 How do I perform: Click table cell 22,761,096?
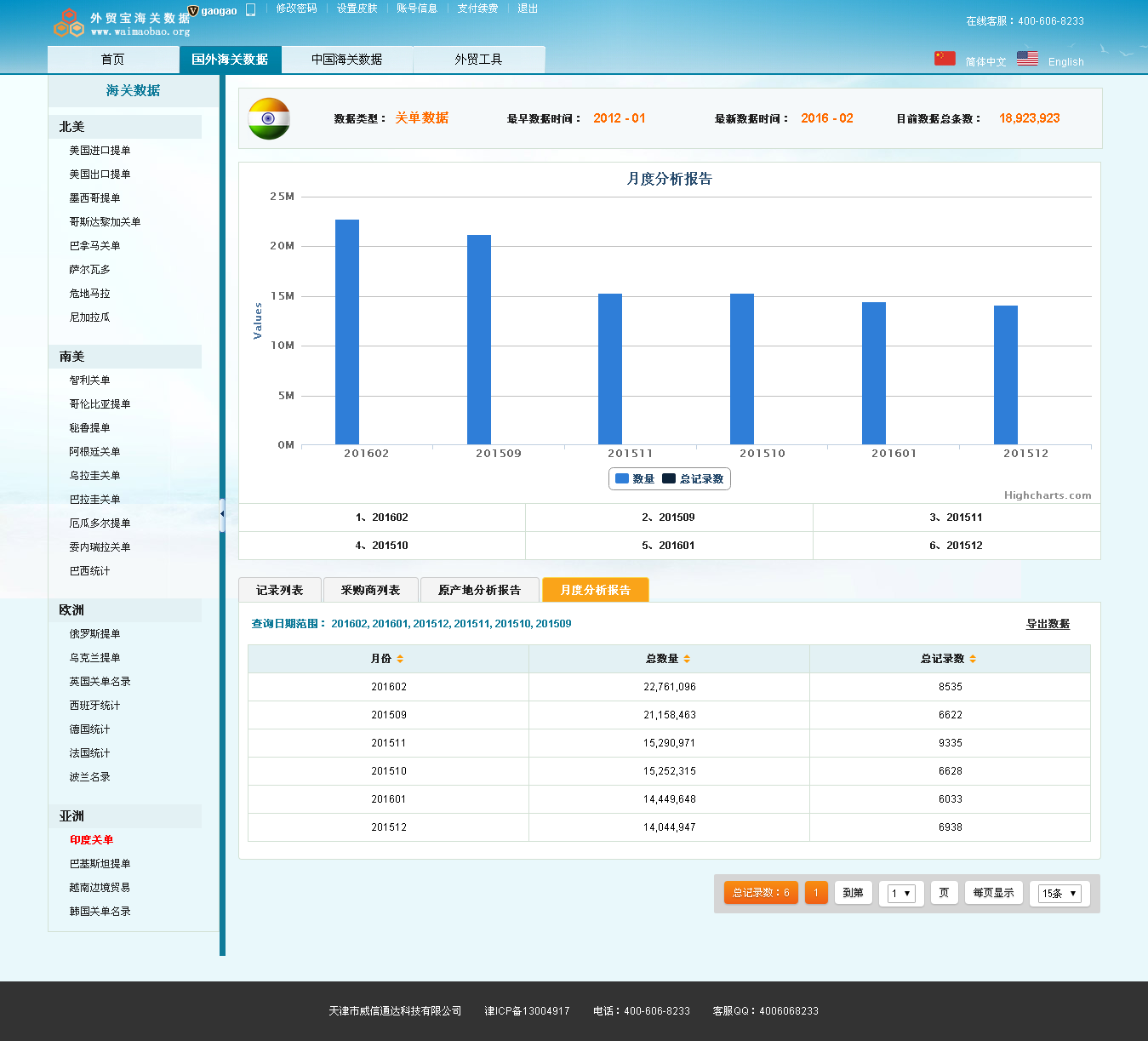[x=669, y=687]
